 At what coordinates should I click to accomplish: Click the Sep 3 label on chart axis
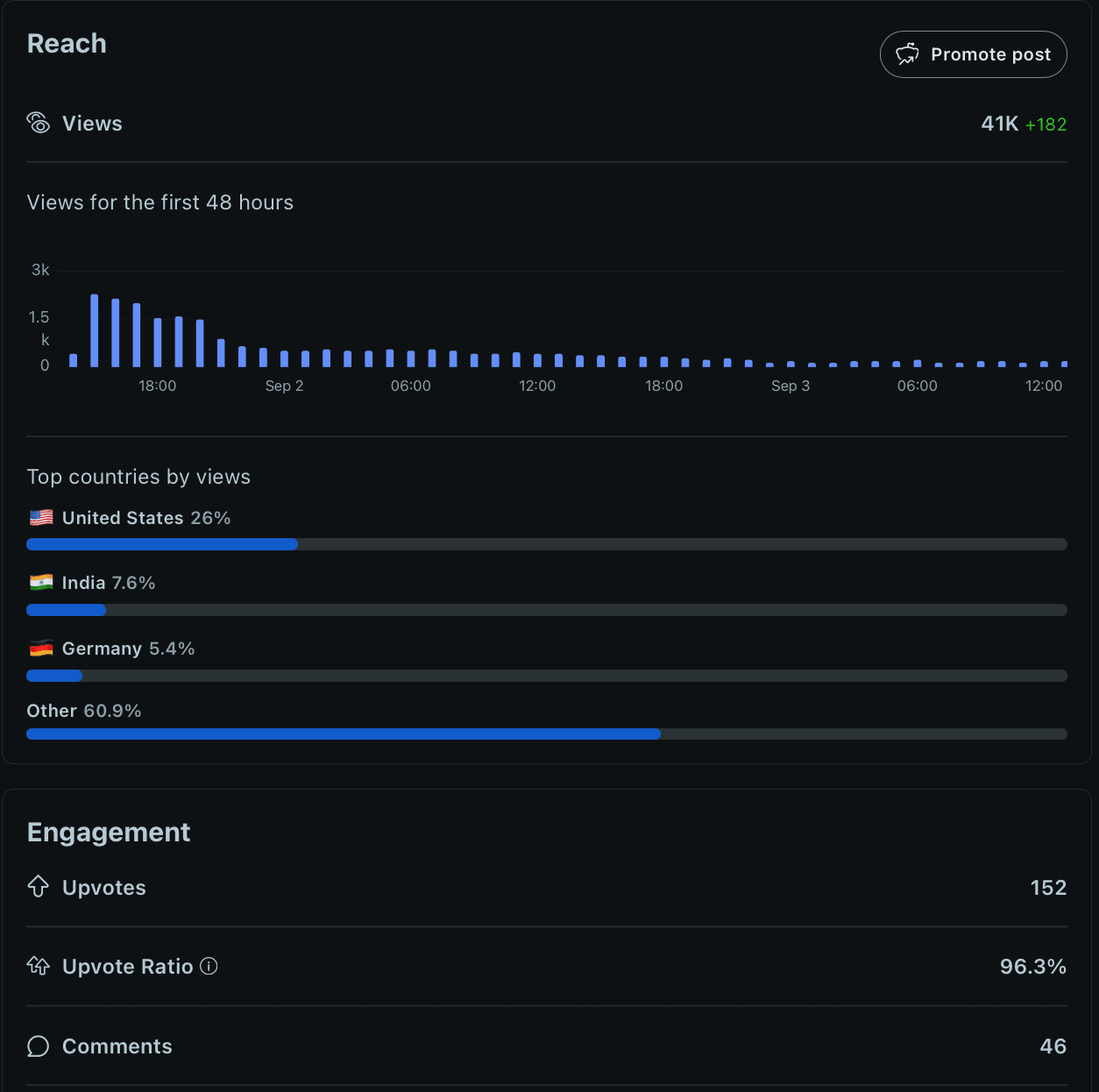tap(791, 386)
